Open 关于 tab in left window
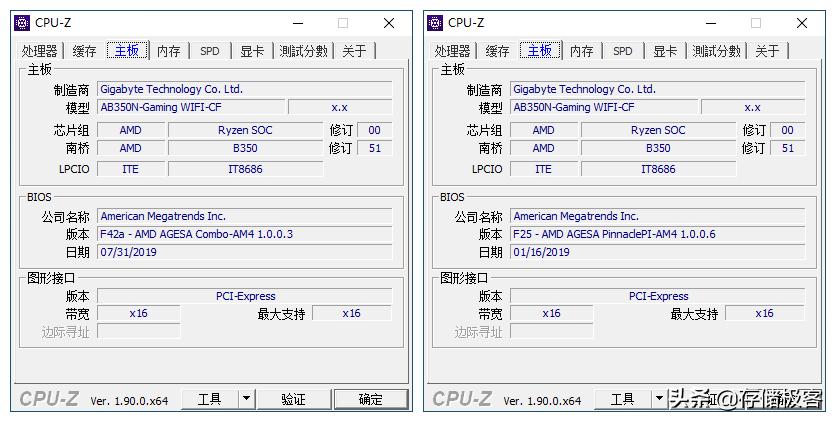 tap(355, 51)
